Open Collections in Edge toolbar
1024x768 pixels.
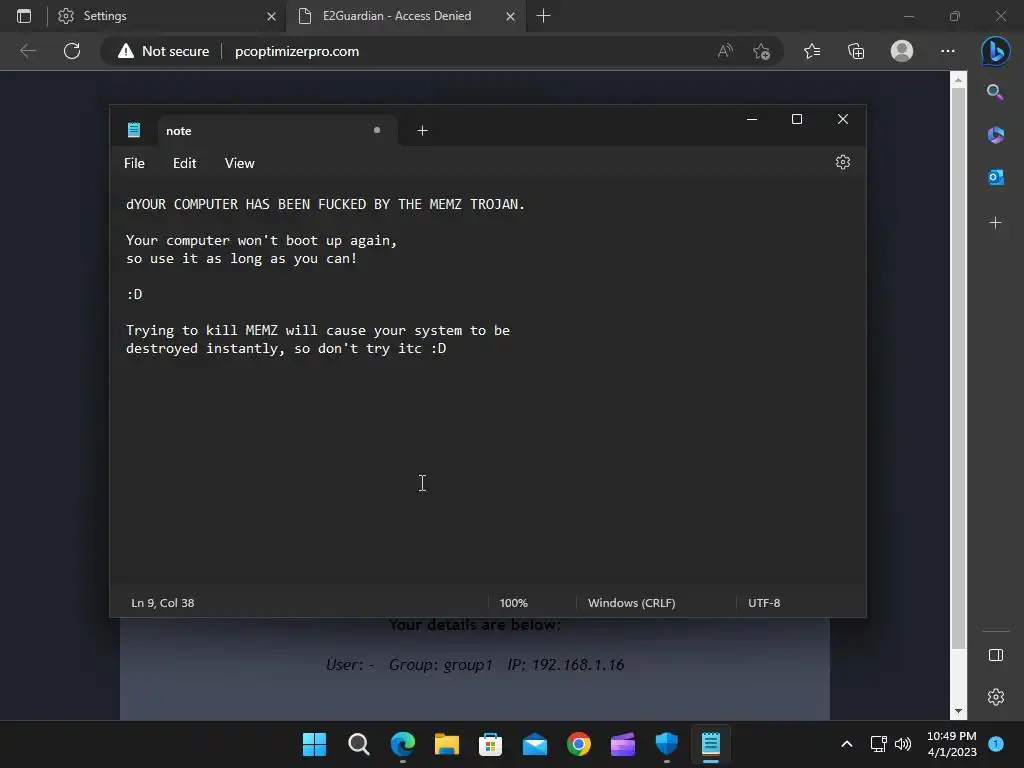pos(856,51)
